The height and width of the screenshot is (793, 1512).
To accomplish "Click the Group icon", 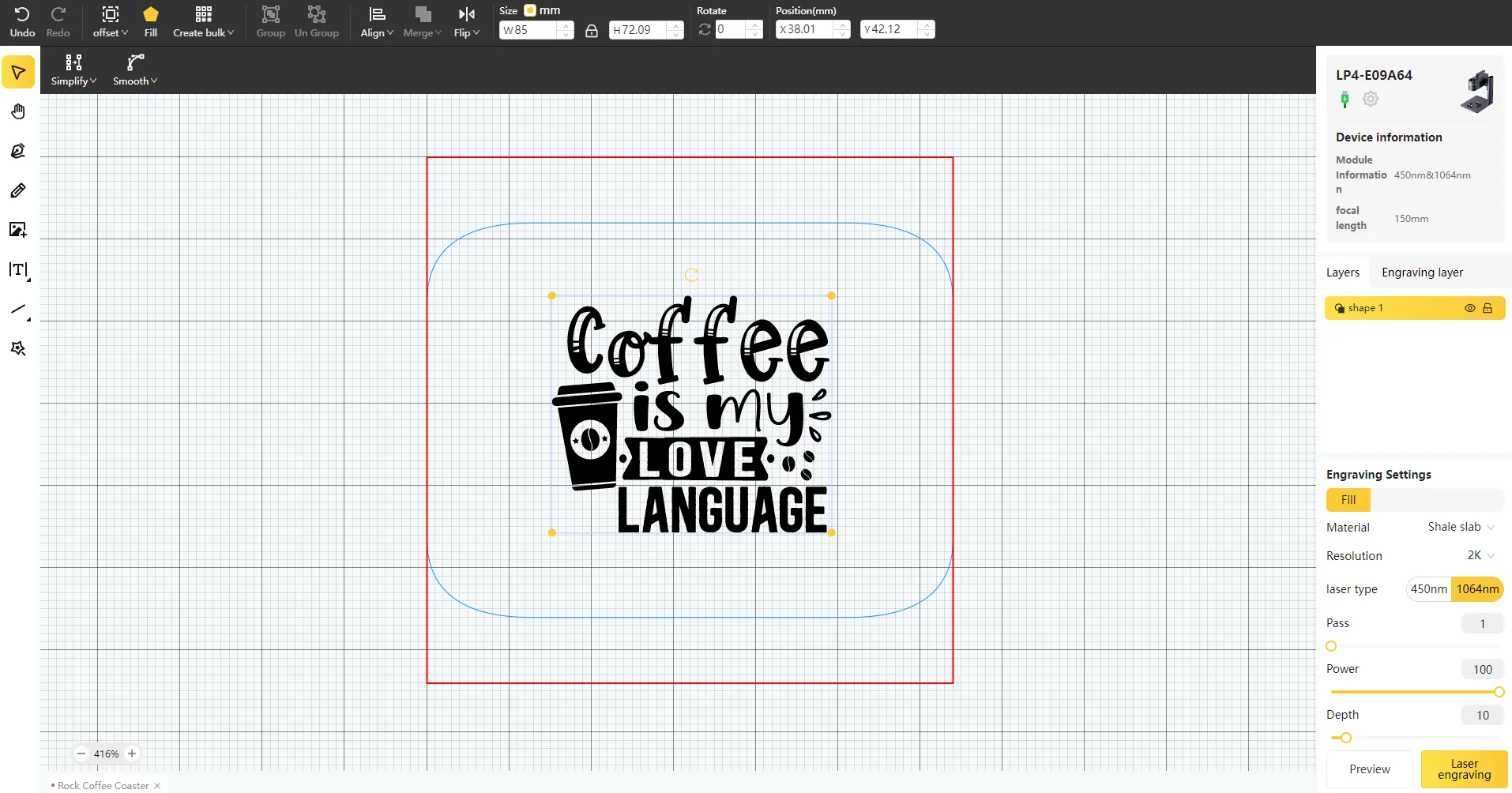I will 271,14.
